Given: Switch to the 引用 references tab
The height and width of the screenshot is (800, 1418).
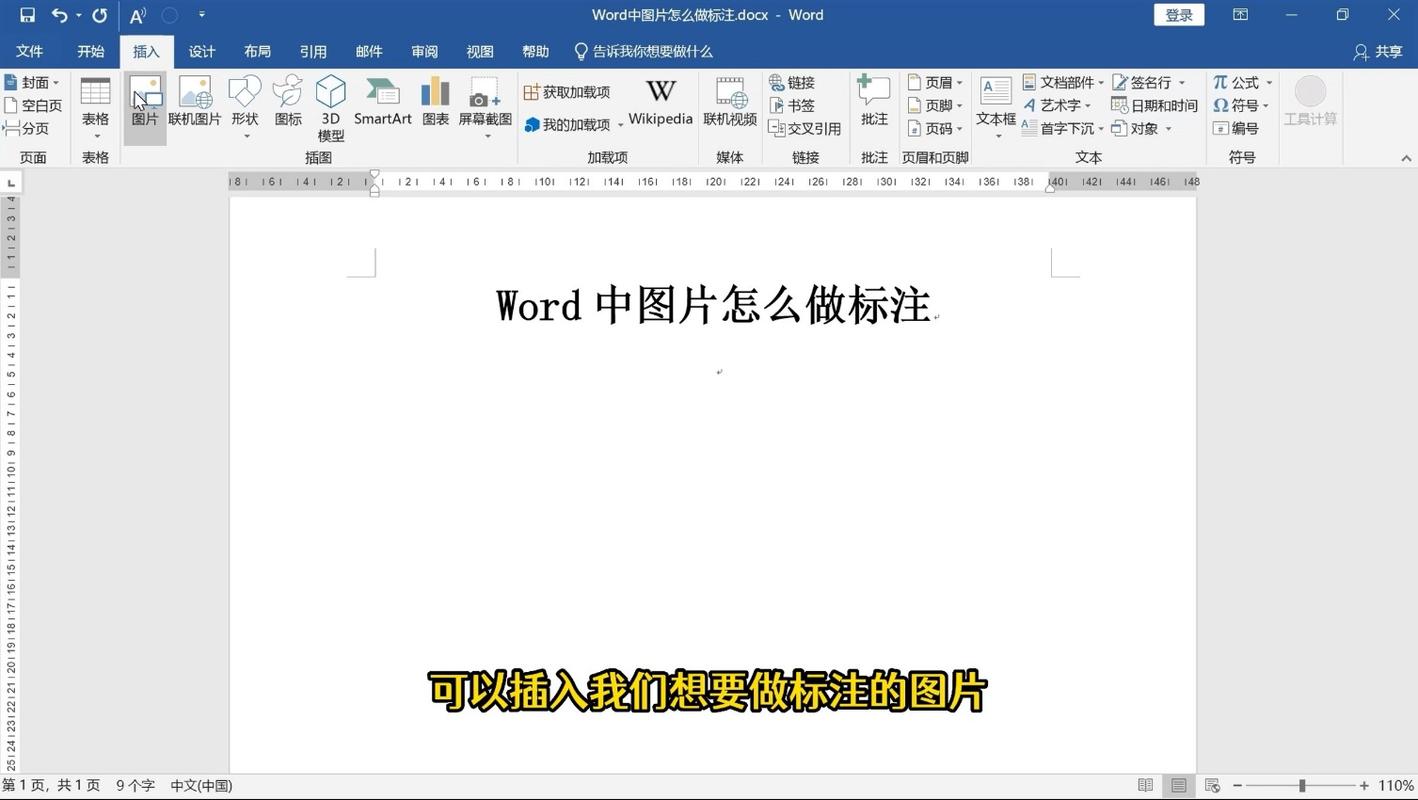Looking at the screenshot, I should tap(313, 51).
